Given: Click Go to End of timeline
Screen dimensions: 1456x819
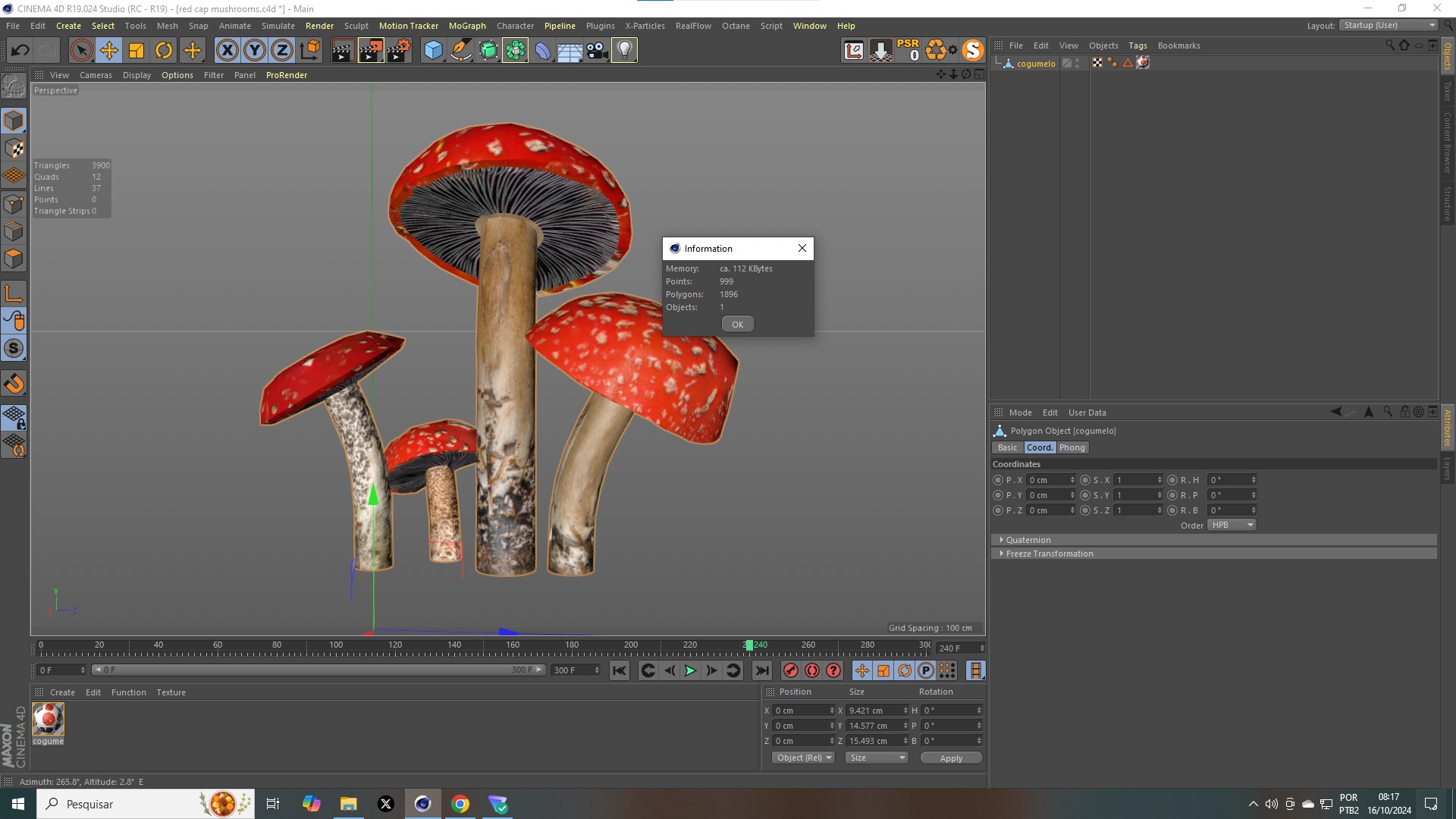Looking at the screenshot, I should pos(762,670).
